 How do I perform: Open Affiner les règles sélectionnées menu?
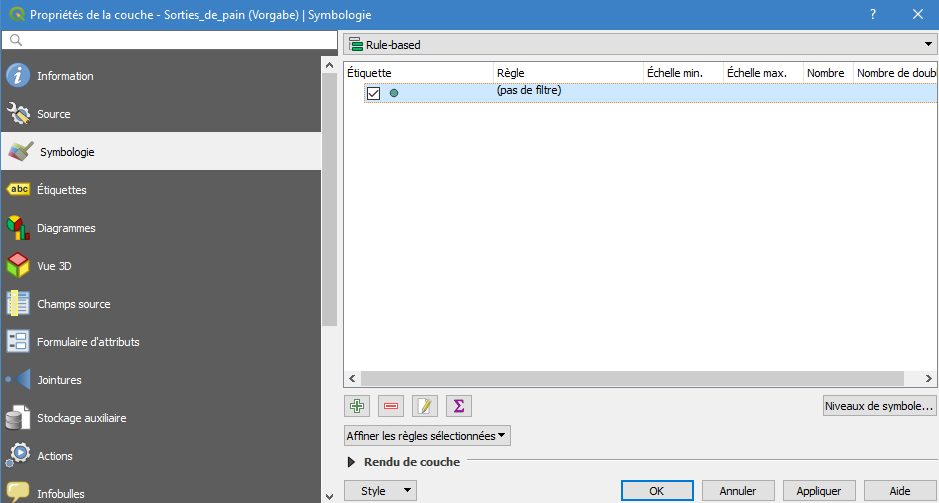tap(427, 436)
